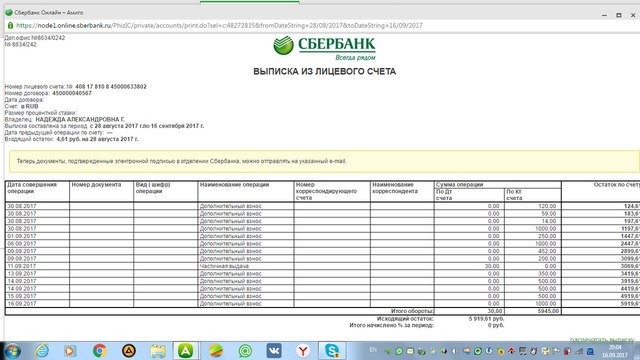Viewport: 640px width, 360px height.
Task: Maximize the browser window
Action: (x=619, y=15)
